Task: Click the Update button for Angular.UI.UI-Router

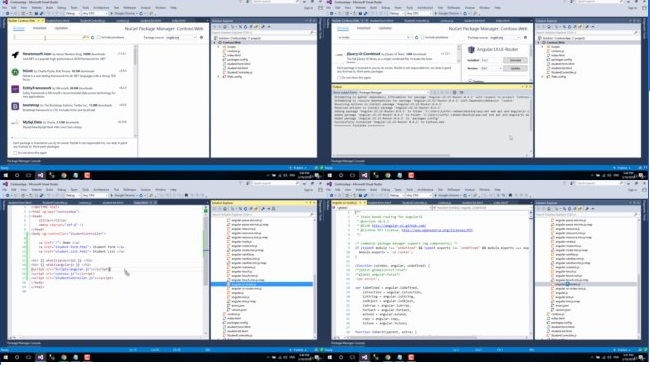Action: [515, 68]
